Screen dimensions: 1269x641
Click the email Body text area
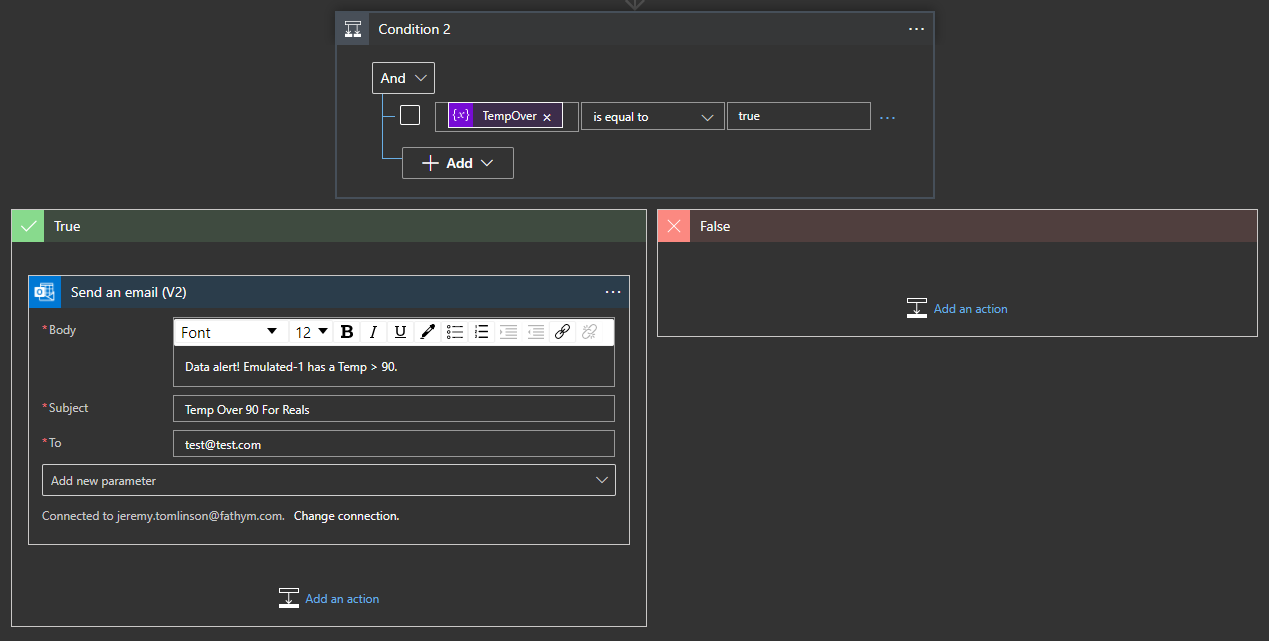coord(394,366)
